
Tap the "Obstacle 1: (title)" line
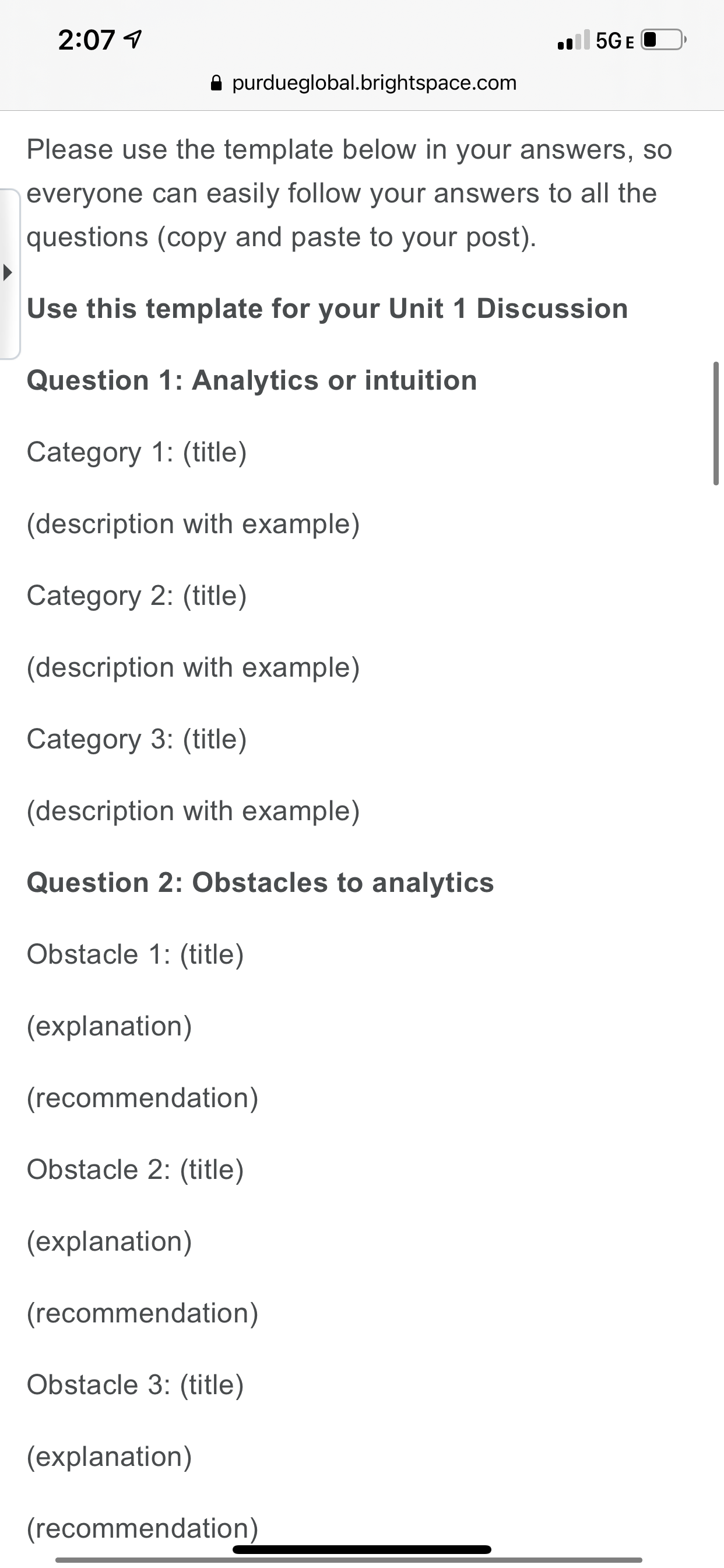point(135,954)
